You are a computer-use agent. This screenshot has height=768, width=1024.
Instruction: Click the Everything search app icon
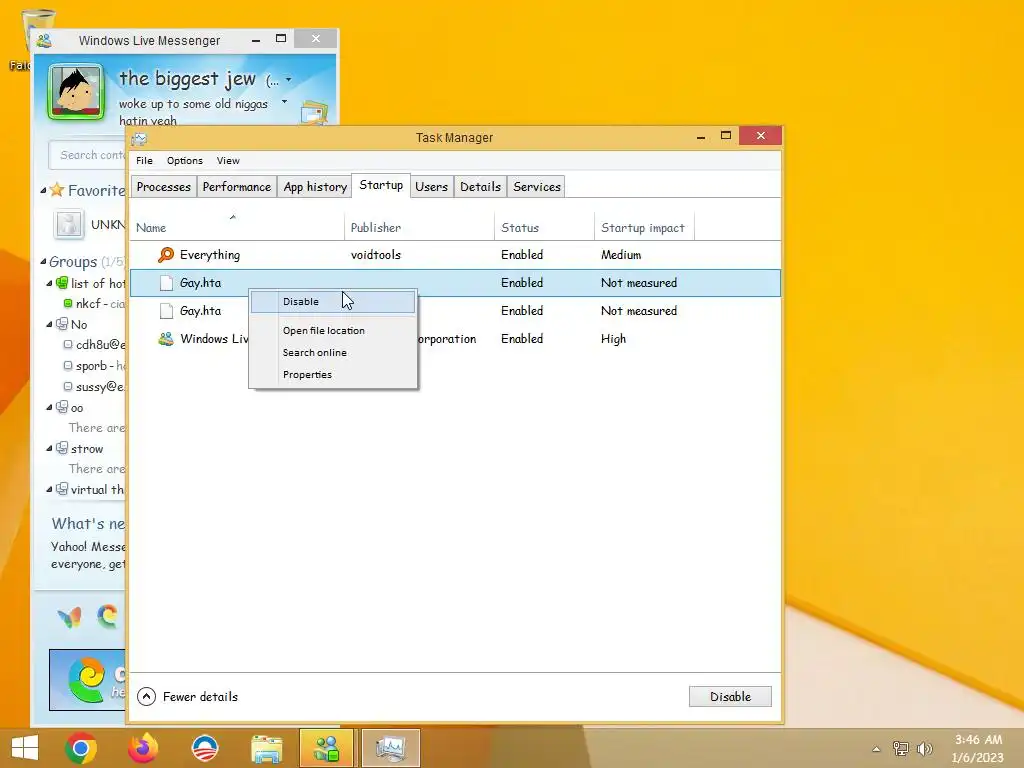click(x=166, y=255)
